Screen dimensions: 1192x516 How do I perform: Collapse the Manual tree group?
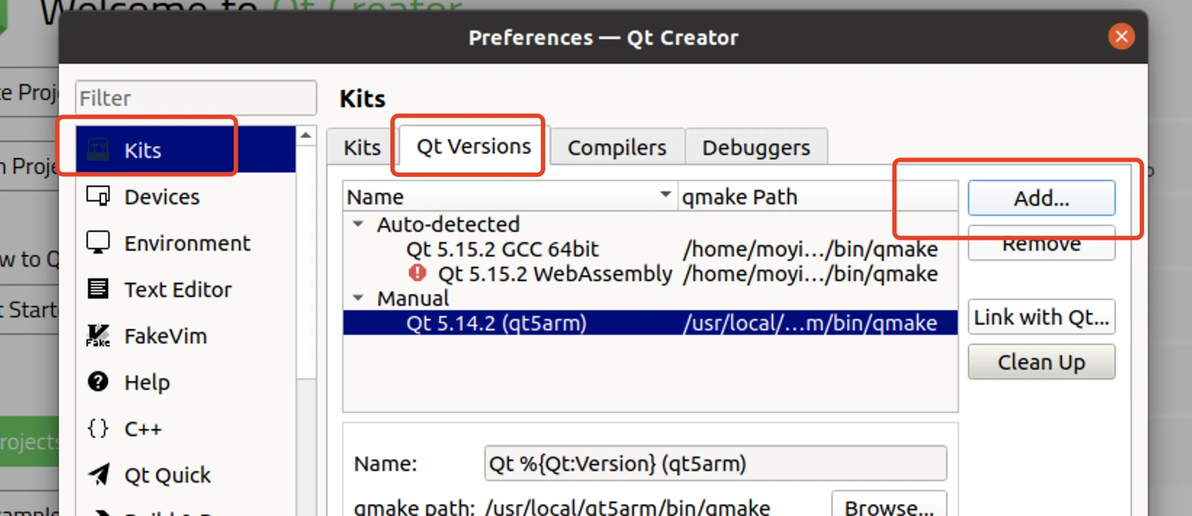pyautogui.click(x=358, y=298)
